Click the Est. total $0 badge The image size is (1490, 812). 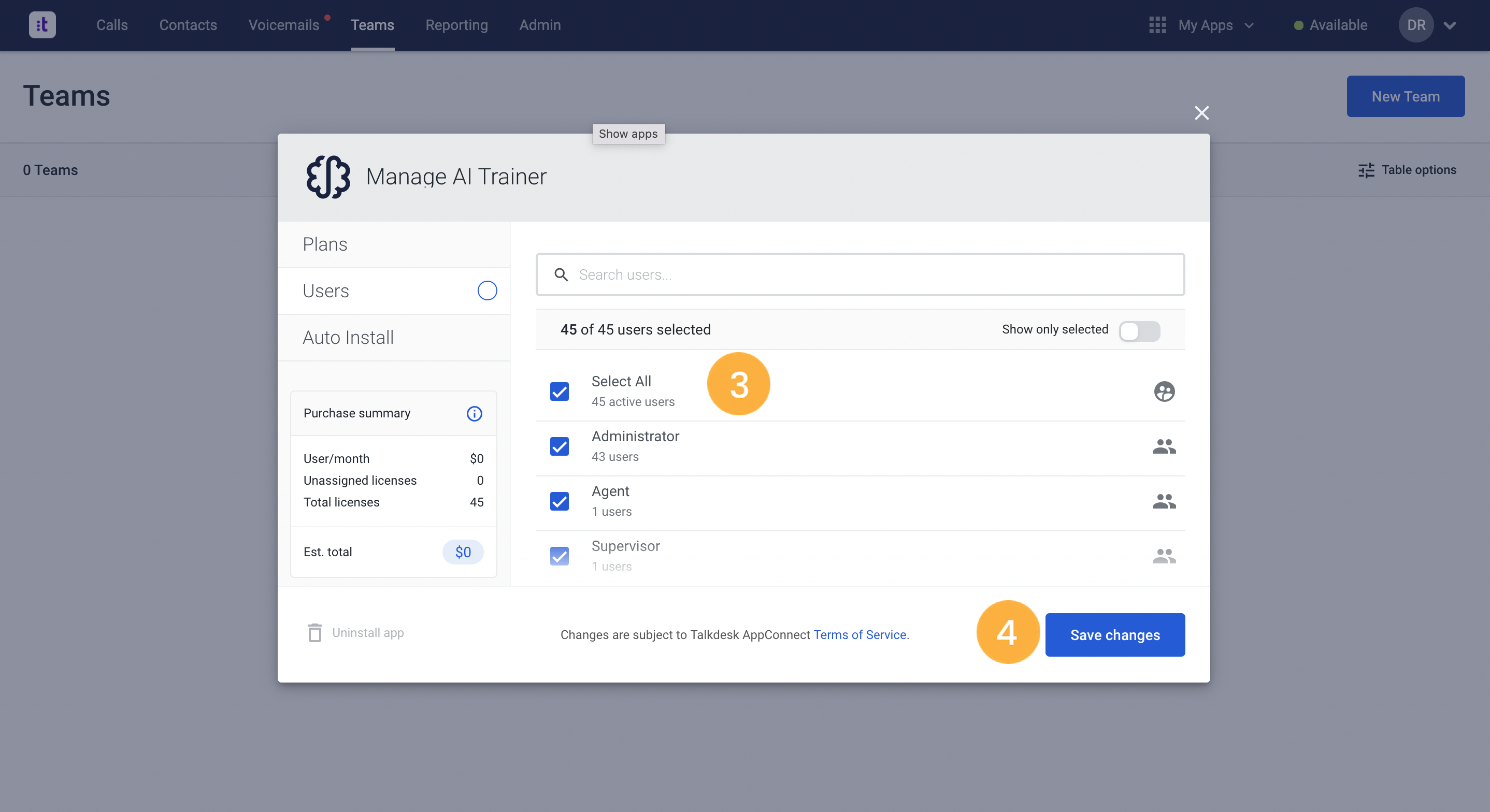[463, 553]
